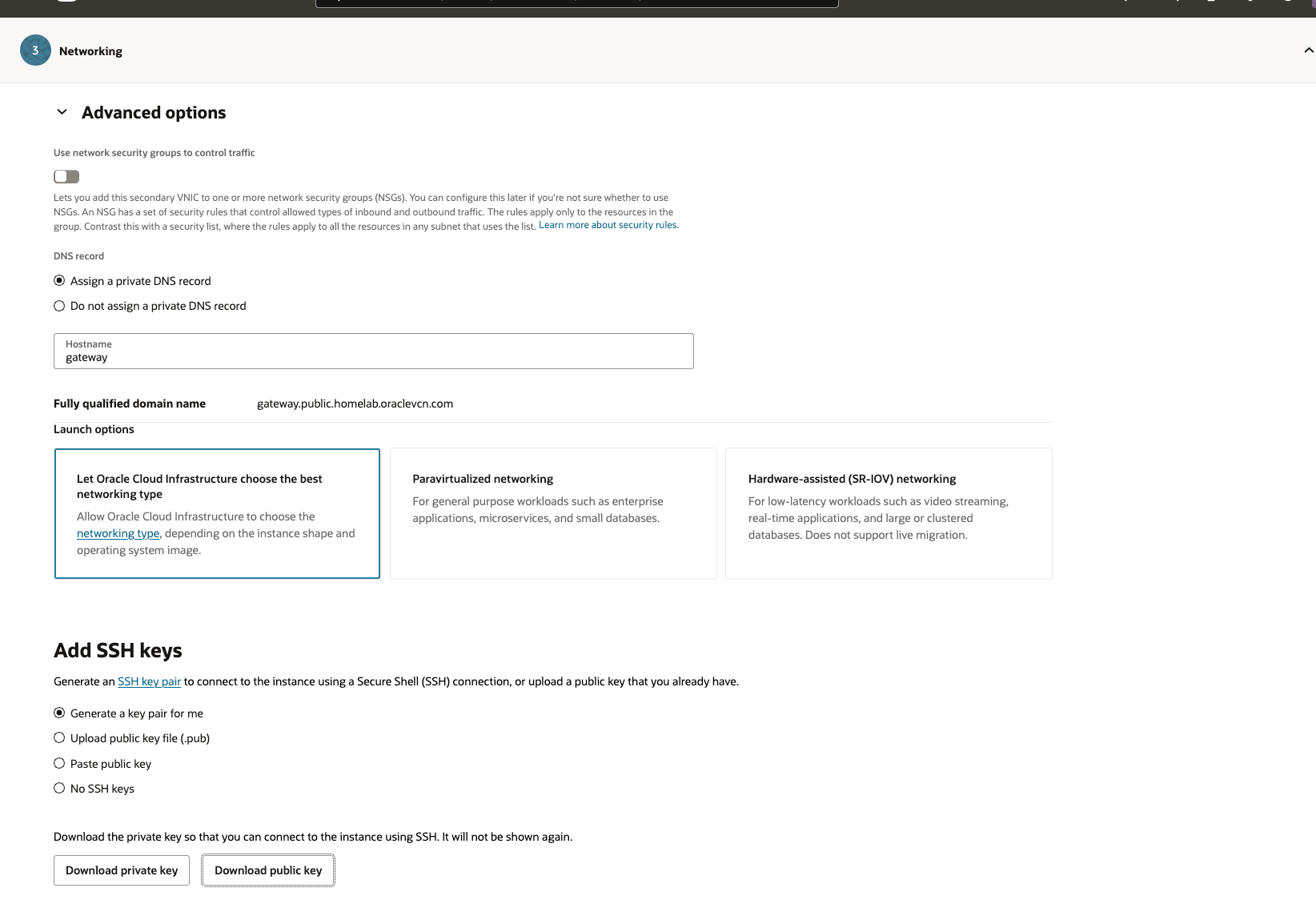Screen dimensions: 1316x916
Task: Open the networking type link
Action: point(118,534)
